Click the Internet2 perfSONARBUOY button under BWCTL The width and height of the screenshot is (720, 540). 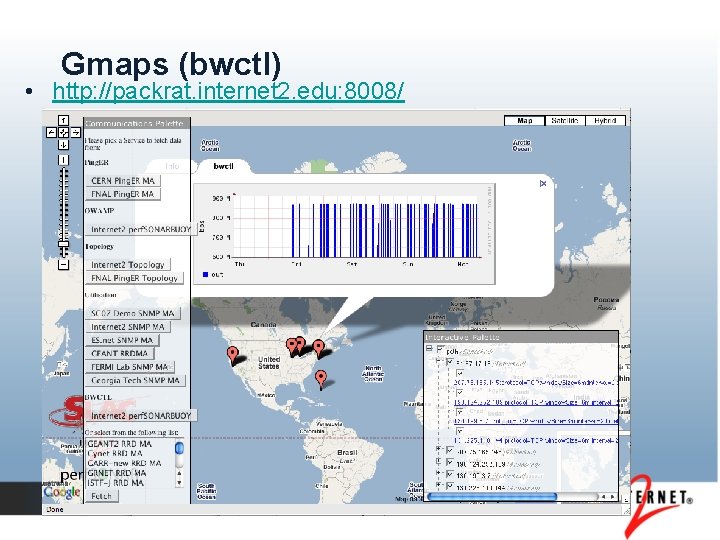click(x=141, y=416)
